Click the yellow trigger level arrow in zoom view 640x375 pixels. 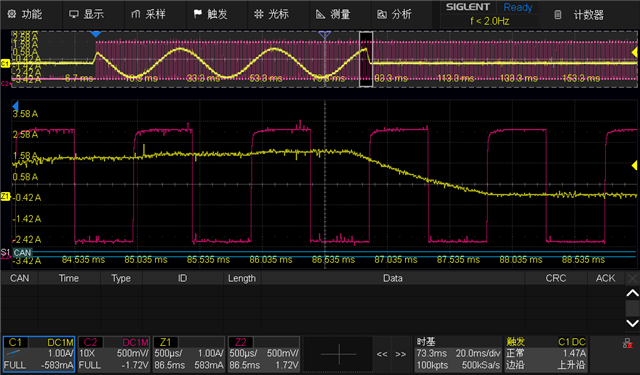[634, 165]
